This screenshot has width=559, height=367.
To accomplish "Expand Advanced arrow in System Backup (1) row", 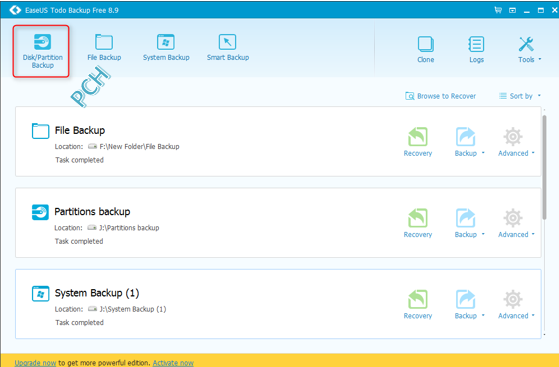I will tap(533, 315).
